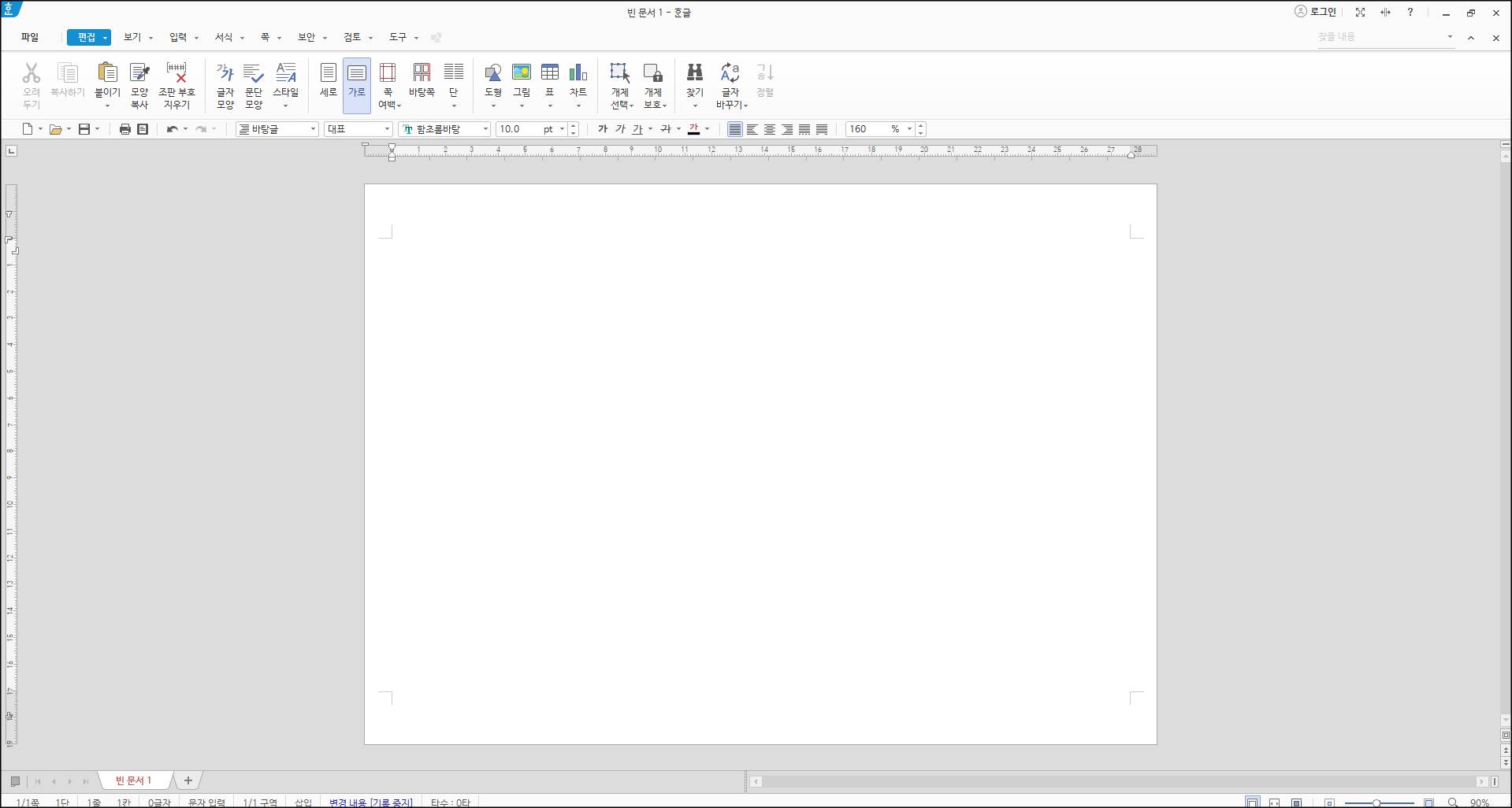The width and height of the screenshot is (1512, 808).
Task: Click the 단 columns icon
Action: tap(454, 72)
